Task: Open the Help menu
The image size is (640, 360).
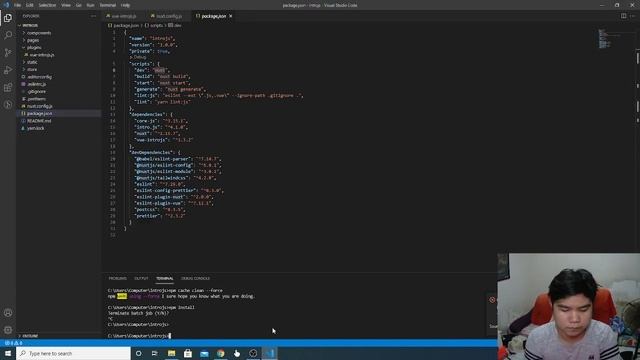Action: [x=125, y=5]
